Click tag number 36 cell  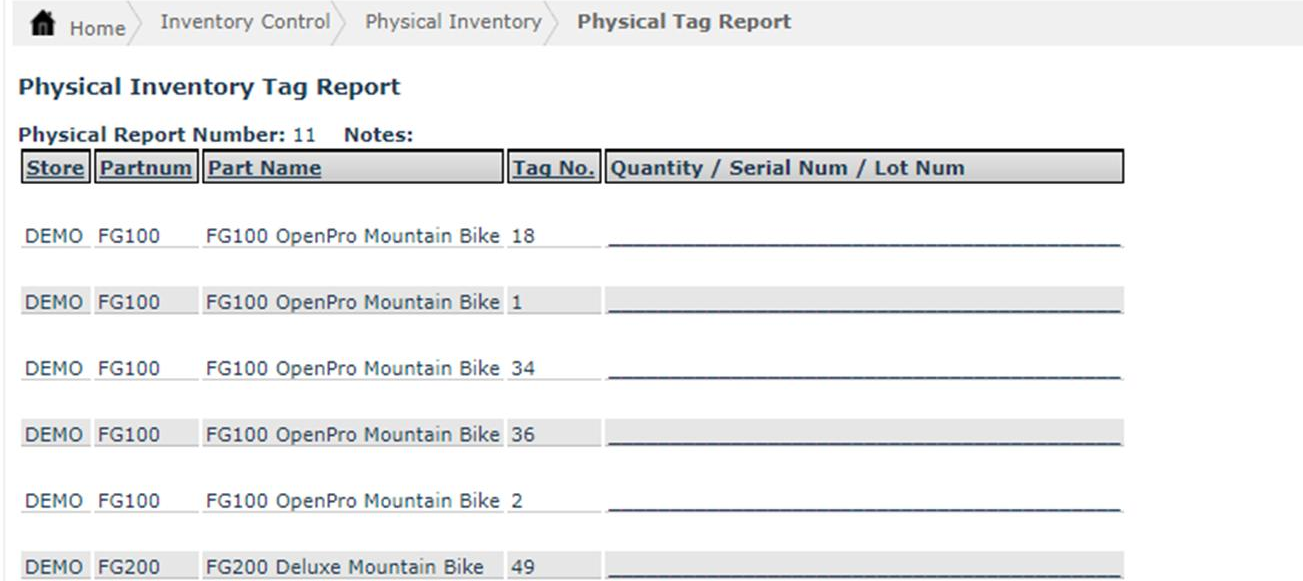(523, 435)
